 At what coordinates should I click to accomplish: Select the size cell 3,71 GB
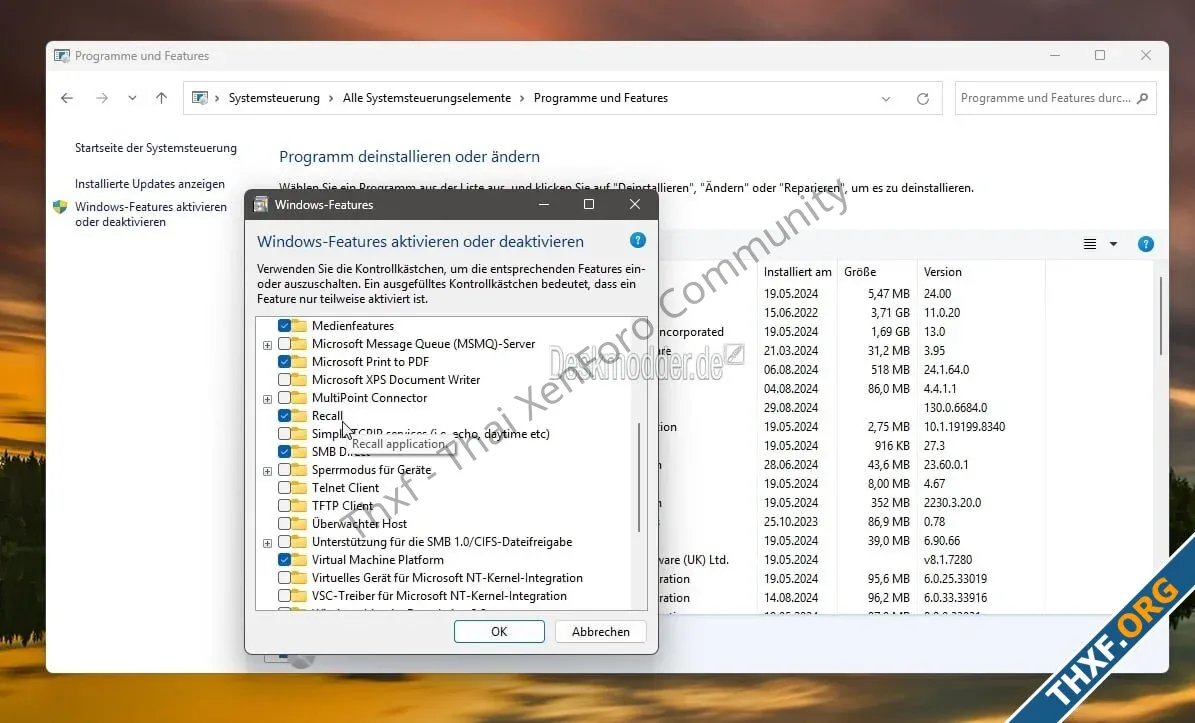890,312
